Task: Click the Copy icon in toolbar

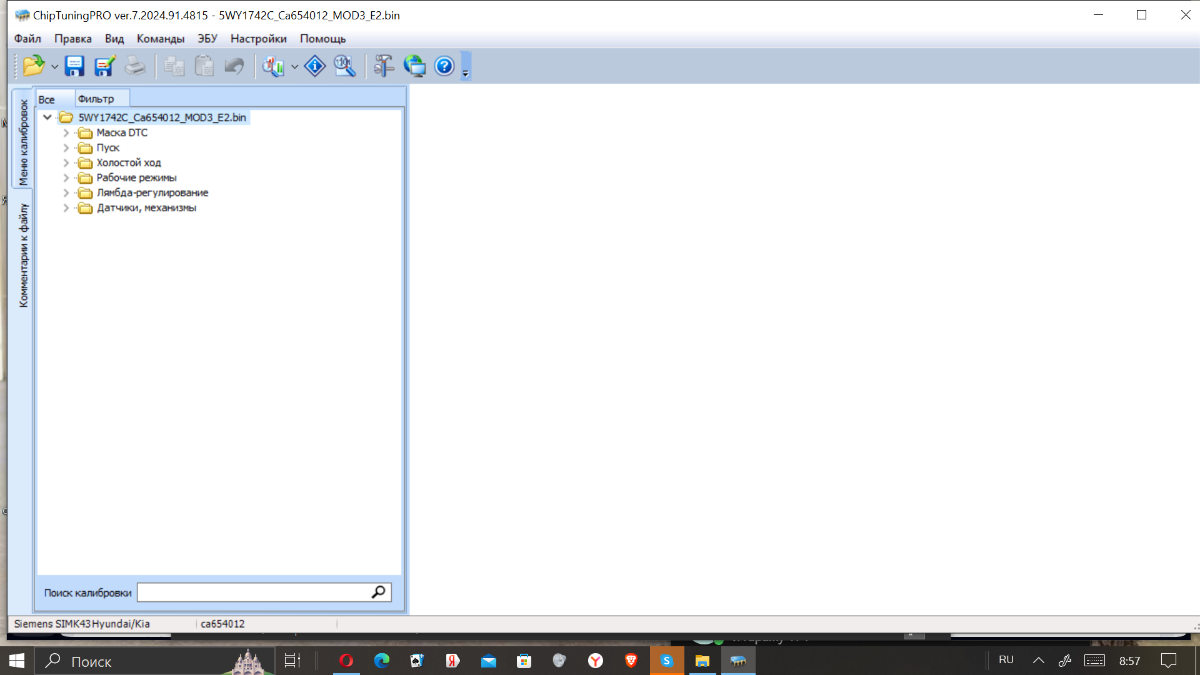Action: pos(175,66)
